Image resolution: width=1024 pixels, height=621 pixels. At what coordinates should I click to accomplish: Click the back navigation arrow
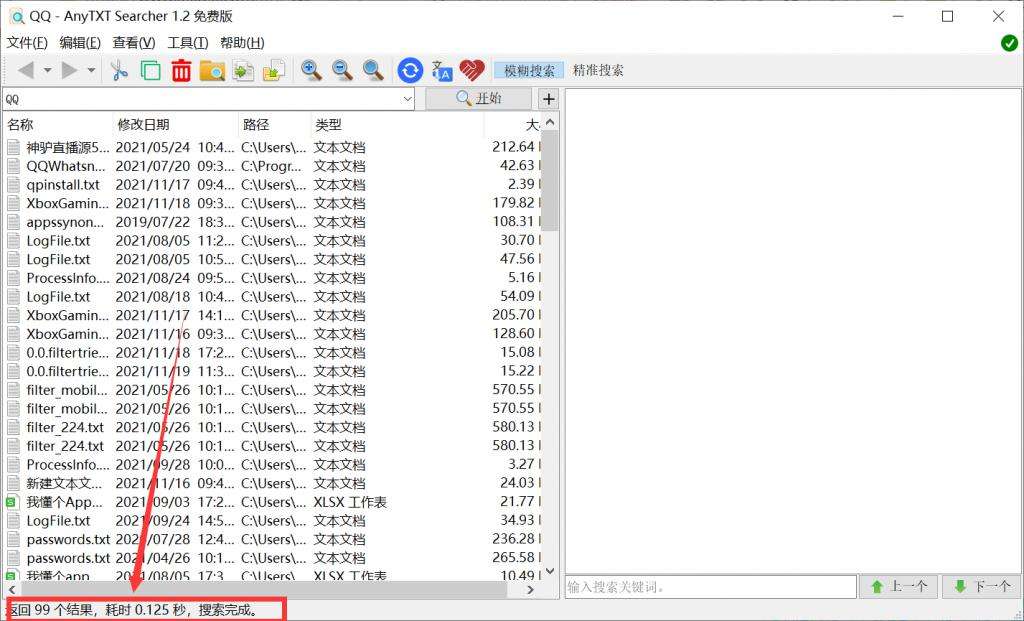[25, 70]
